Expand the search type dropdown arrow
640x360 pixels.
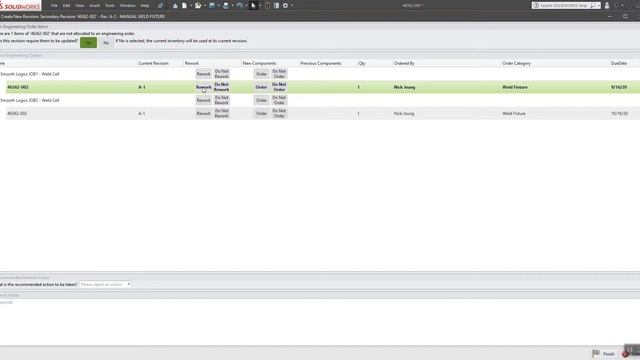pos(598,6)
